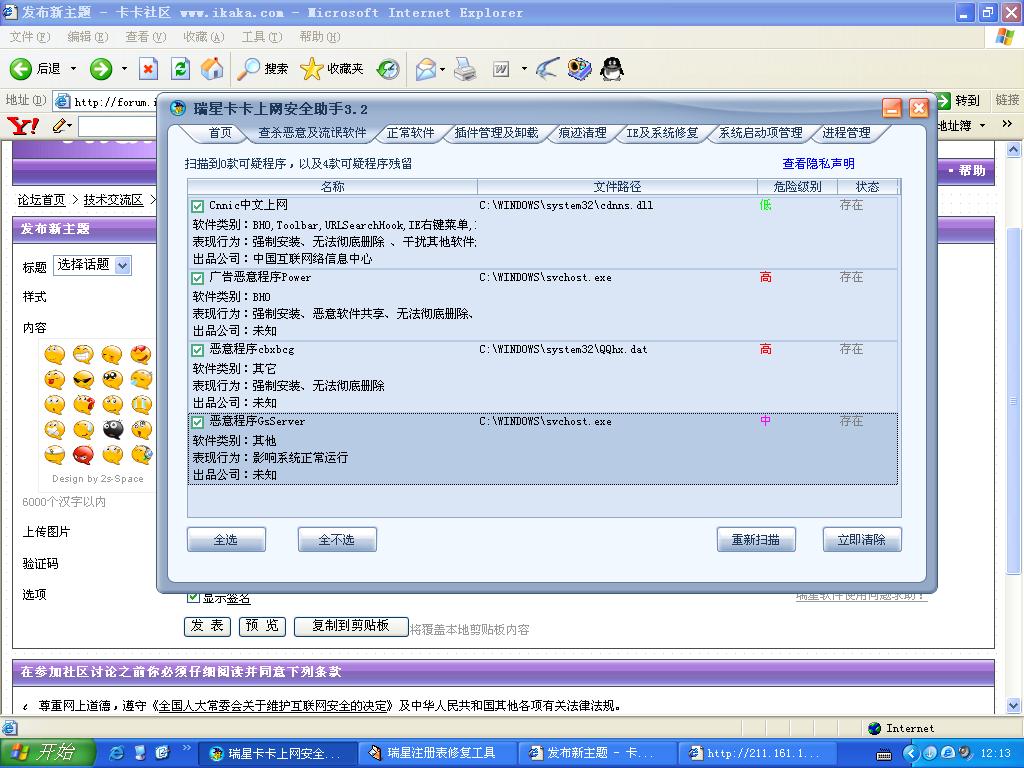The image size is (1024, 768).
Task: Uncheck the Cnnic中文上网 checkbox
Action: pos(197,206)
